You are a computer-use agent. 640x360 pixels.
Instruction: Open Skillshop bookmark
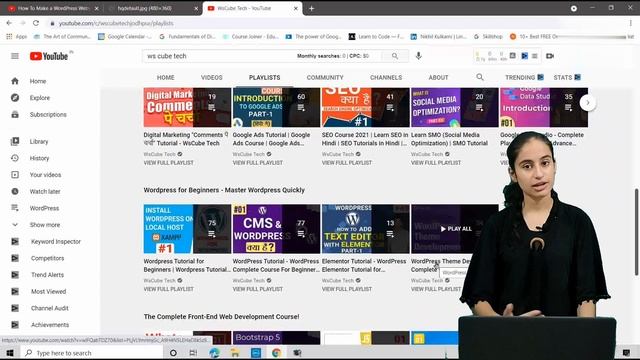click(x=488, y=37)
